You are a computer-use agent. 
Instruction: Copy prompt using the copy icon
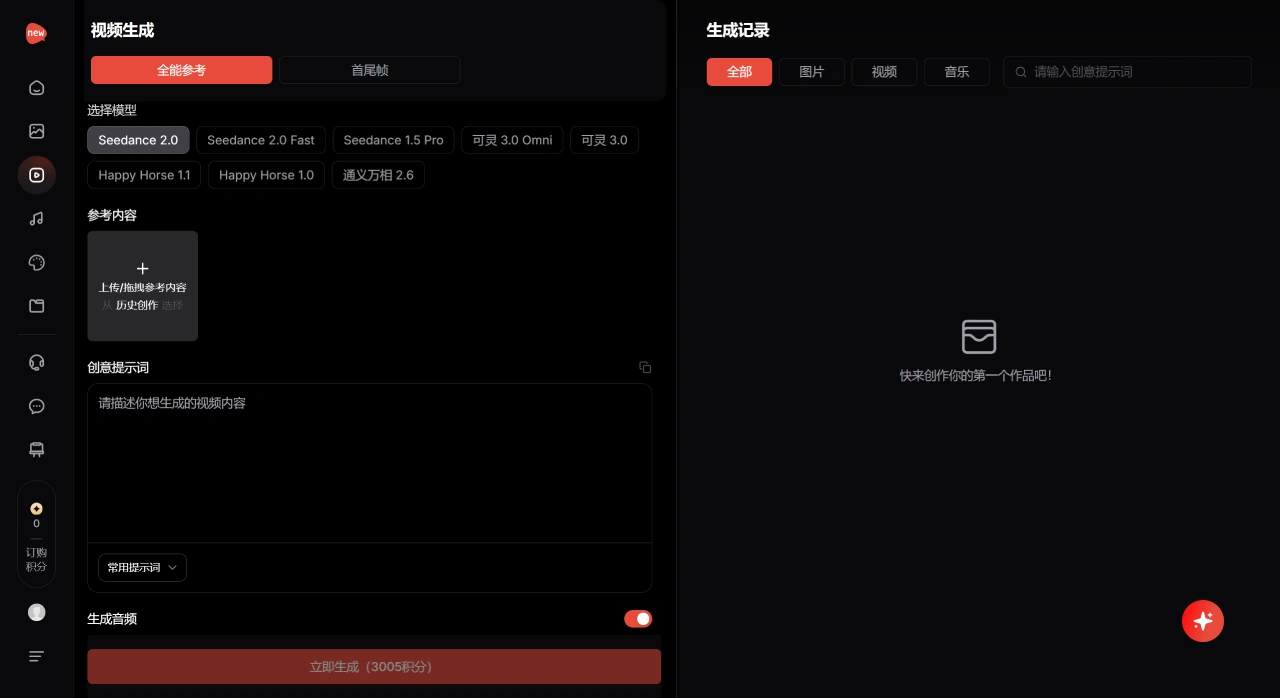point(645,367)
